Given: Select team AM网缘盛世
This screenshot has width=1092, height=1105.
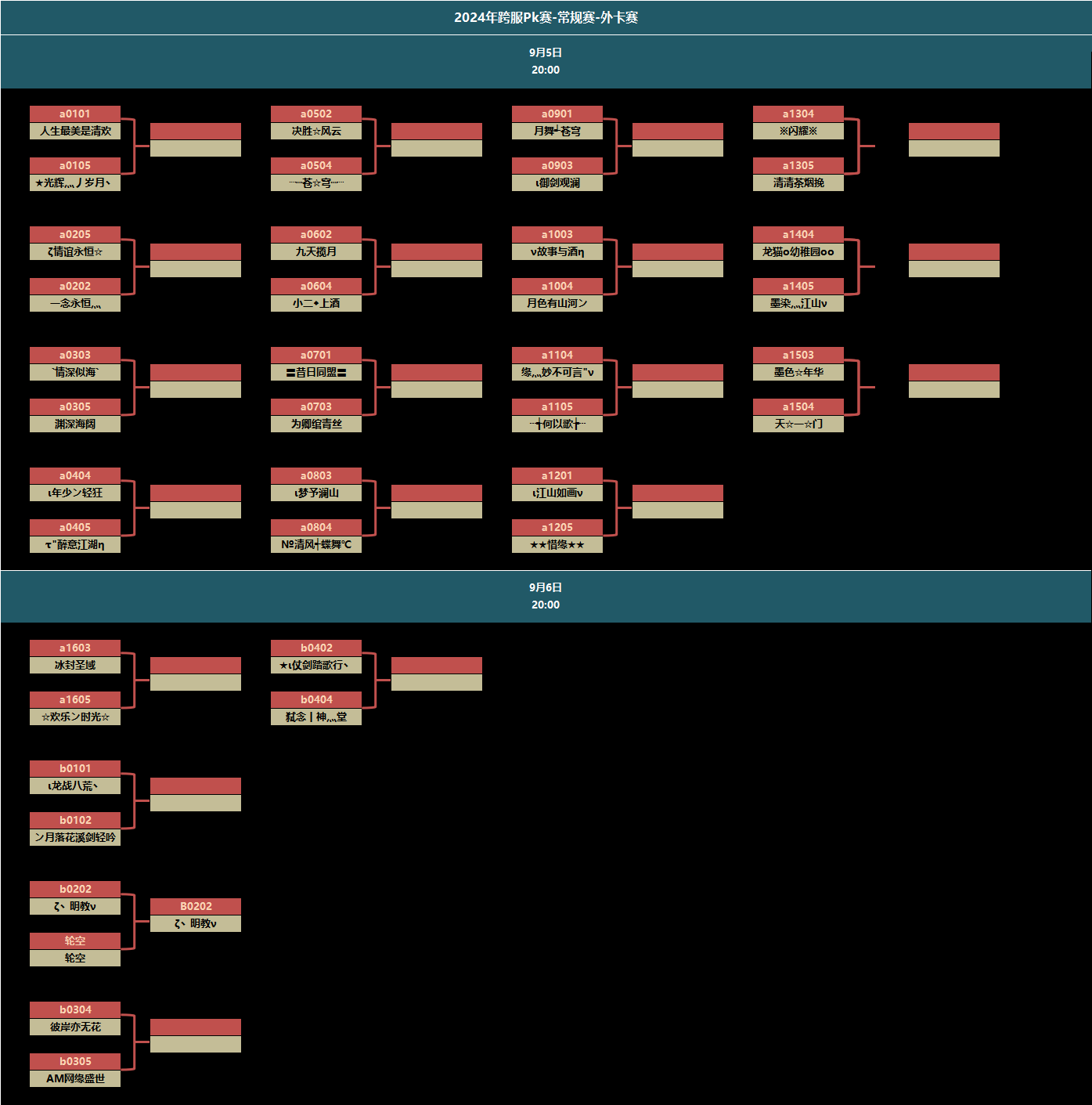Looking at the screenshot, I should coord(75,1078).
